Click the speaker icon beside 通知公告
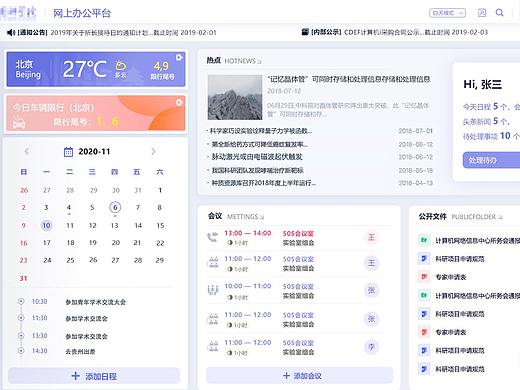Image resolution: width=520 pixels, height=390 pixels. click(11, 32)
